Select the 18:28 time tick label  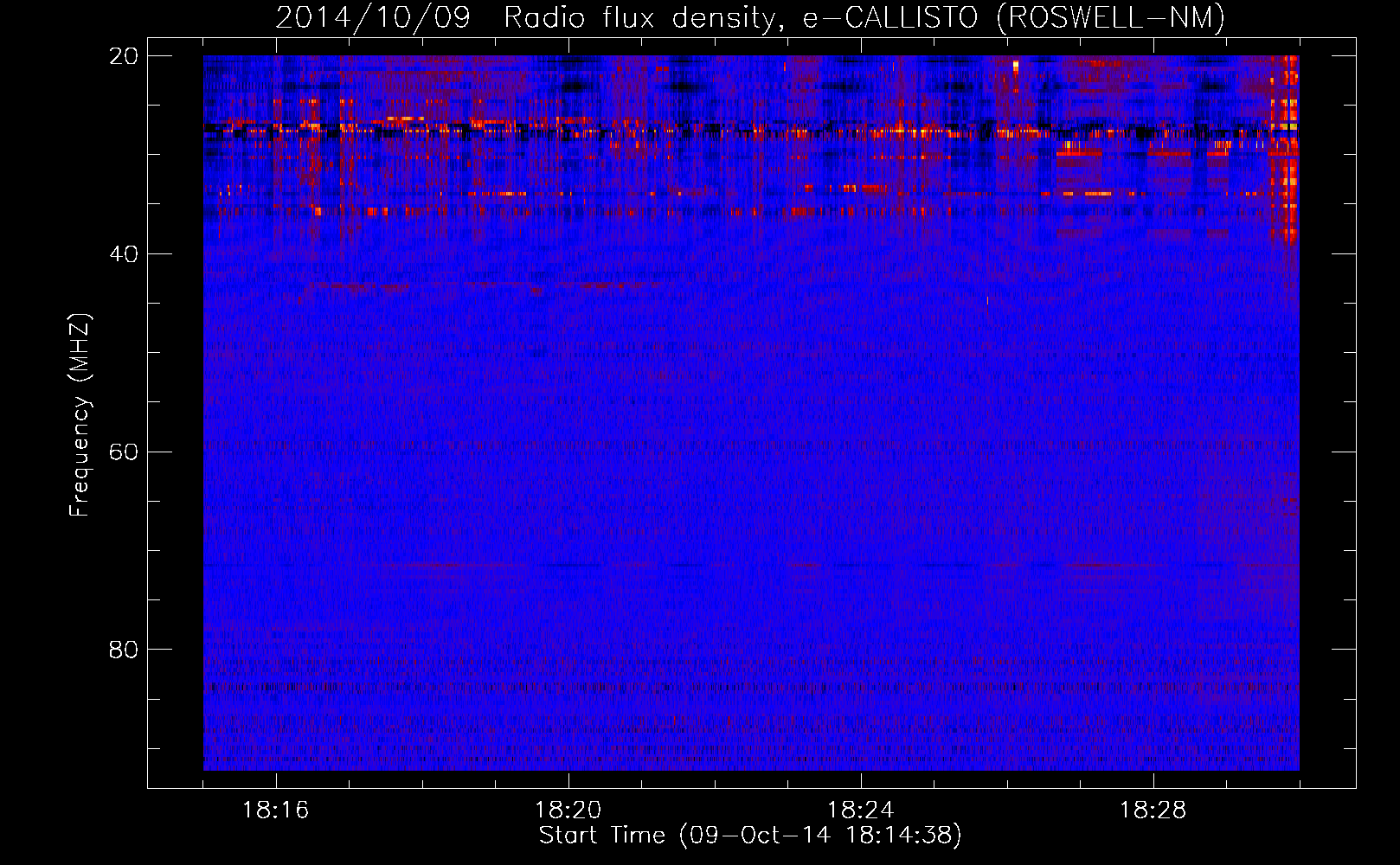(x=1153, y=811)
